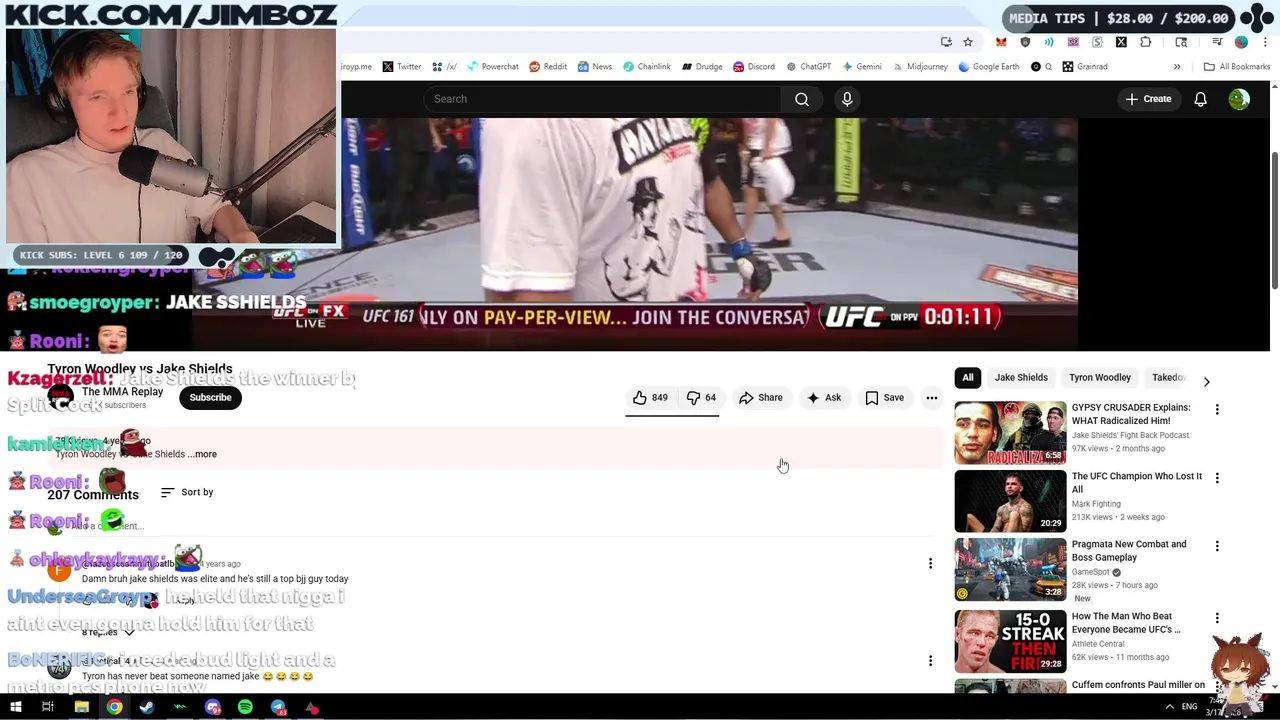The width and height of the screenshot is (1280, 720).
Task: Open menu for 'Damn bruh jake shields' comment
Action: tap(930, 564)
